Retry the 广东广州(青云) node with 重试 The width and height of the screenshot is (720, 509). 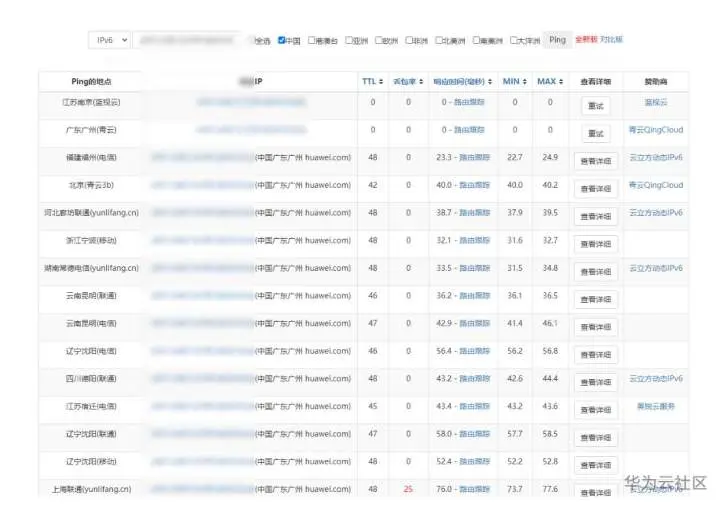(x=596, y=134)
